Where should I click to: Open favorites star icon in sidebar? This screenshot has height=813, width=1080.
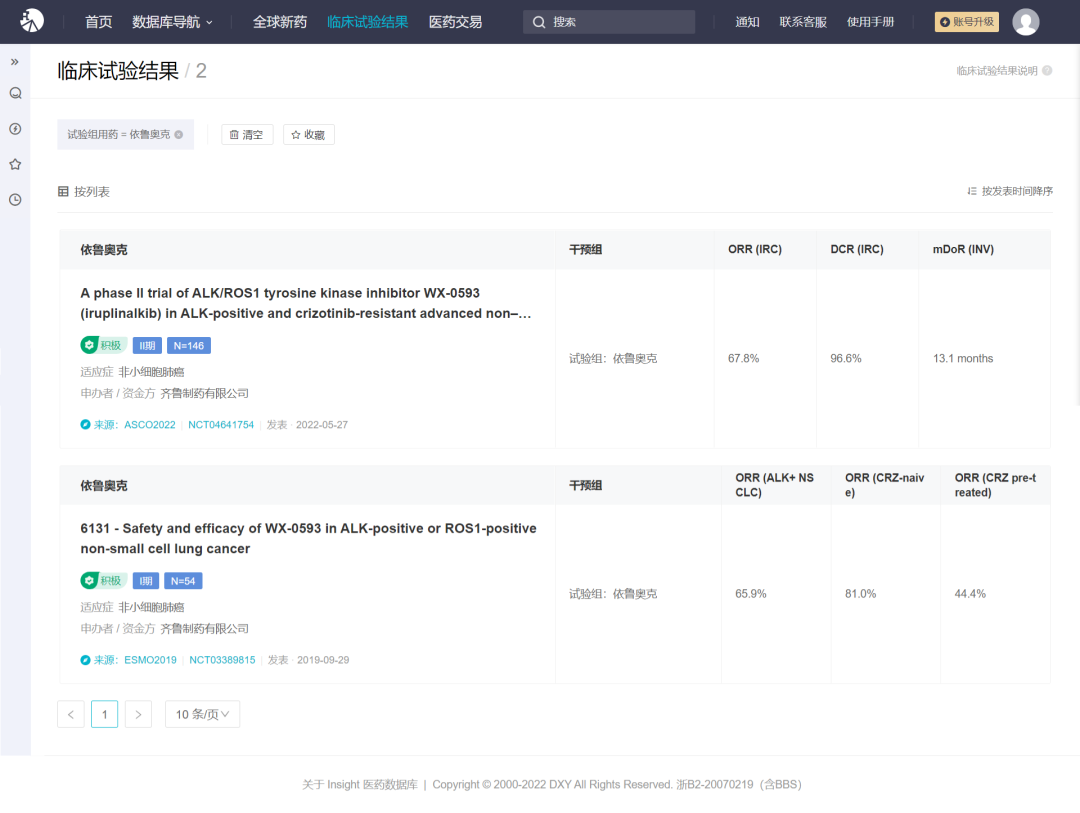[x=15, y=164]
